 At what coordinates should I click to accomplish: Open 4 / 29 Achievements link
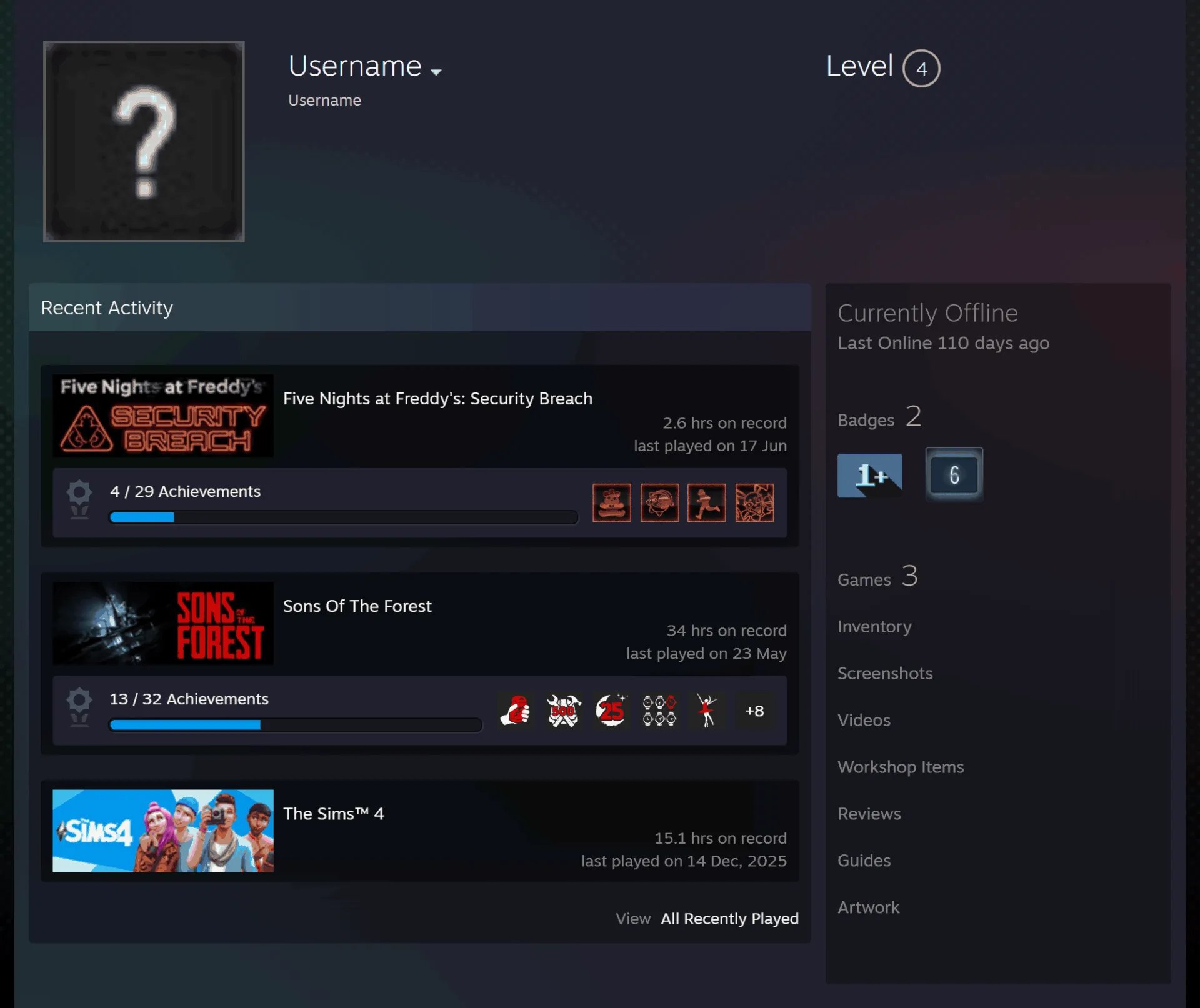(185, 491)
